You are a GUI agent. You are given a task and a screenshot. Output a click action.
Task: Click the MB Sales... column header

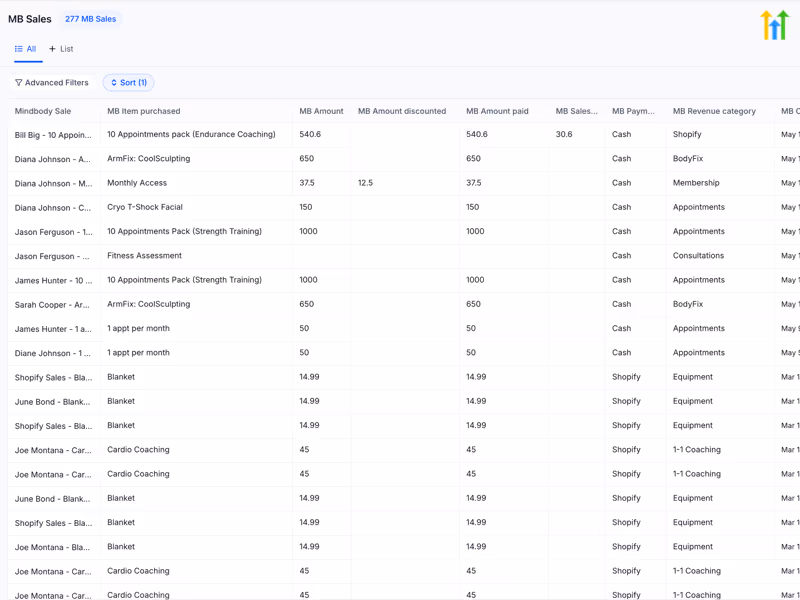(577, 111)
